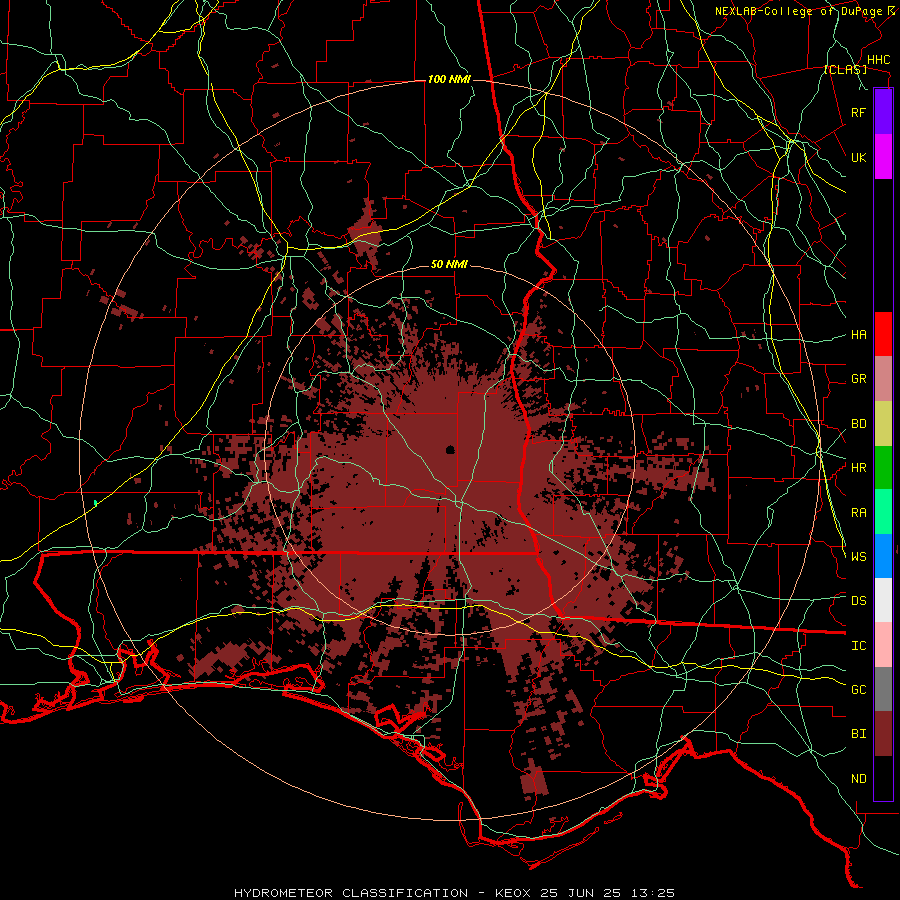Click the 100 NMI range ring label
Screen dimensions: 900x900
coord(449,79)
